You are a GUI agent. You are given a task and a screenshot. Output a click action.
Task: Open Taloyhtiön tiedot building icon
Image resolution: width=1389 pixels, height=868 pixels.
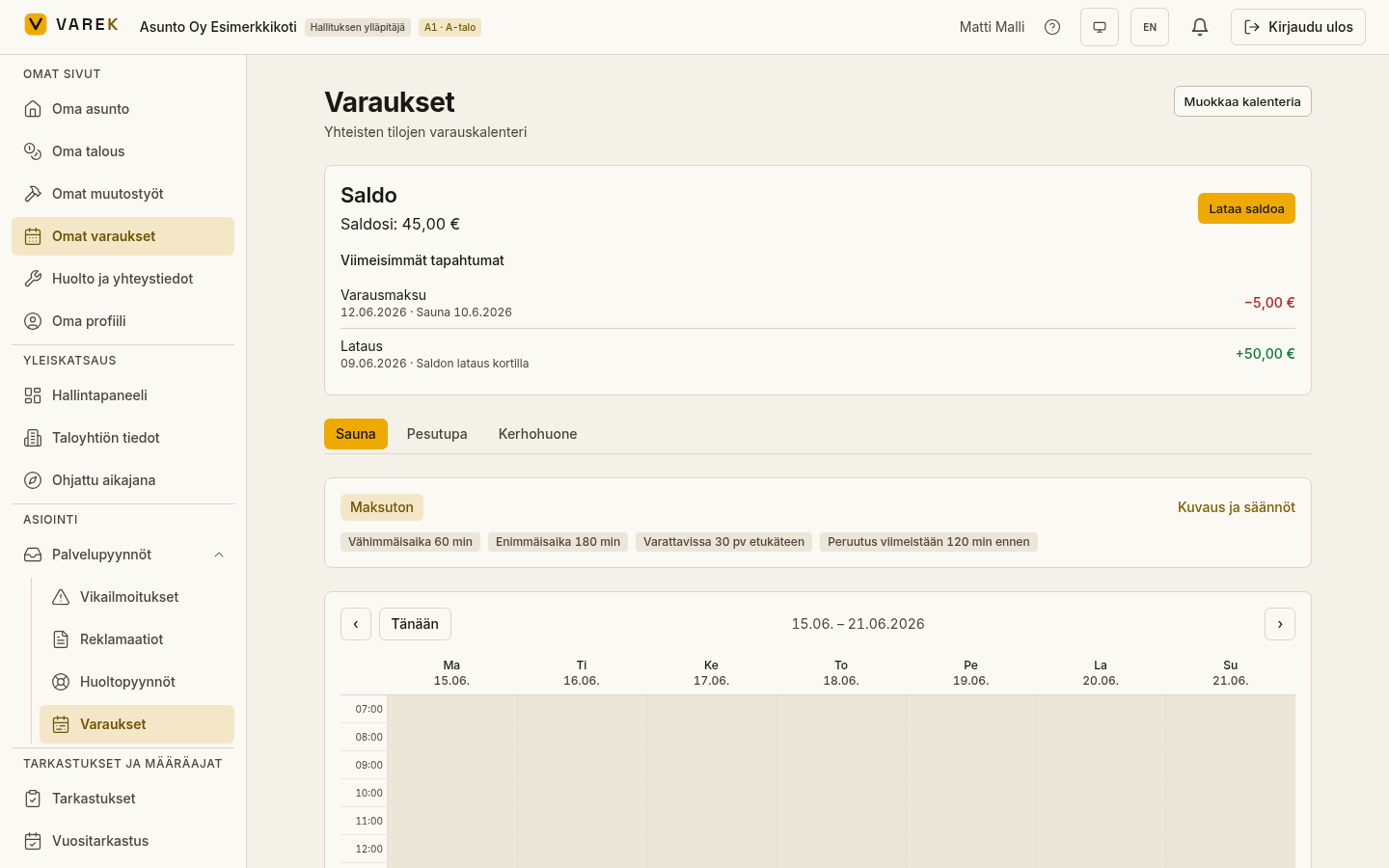click(x=33, y=438)
